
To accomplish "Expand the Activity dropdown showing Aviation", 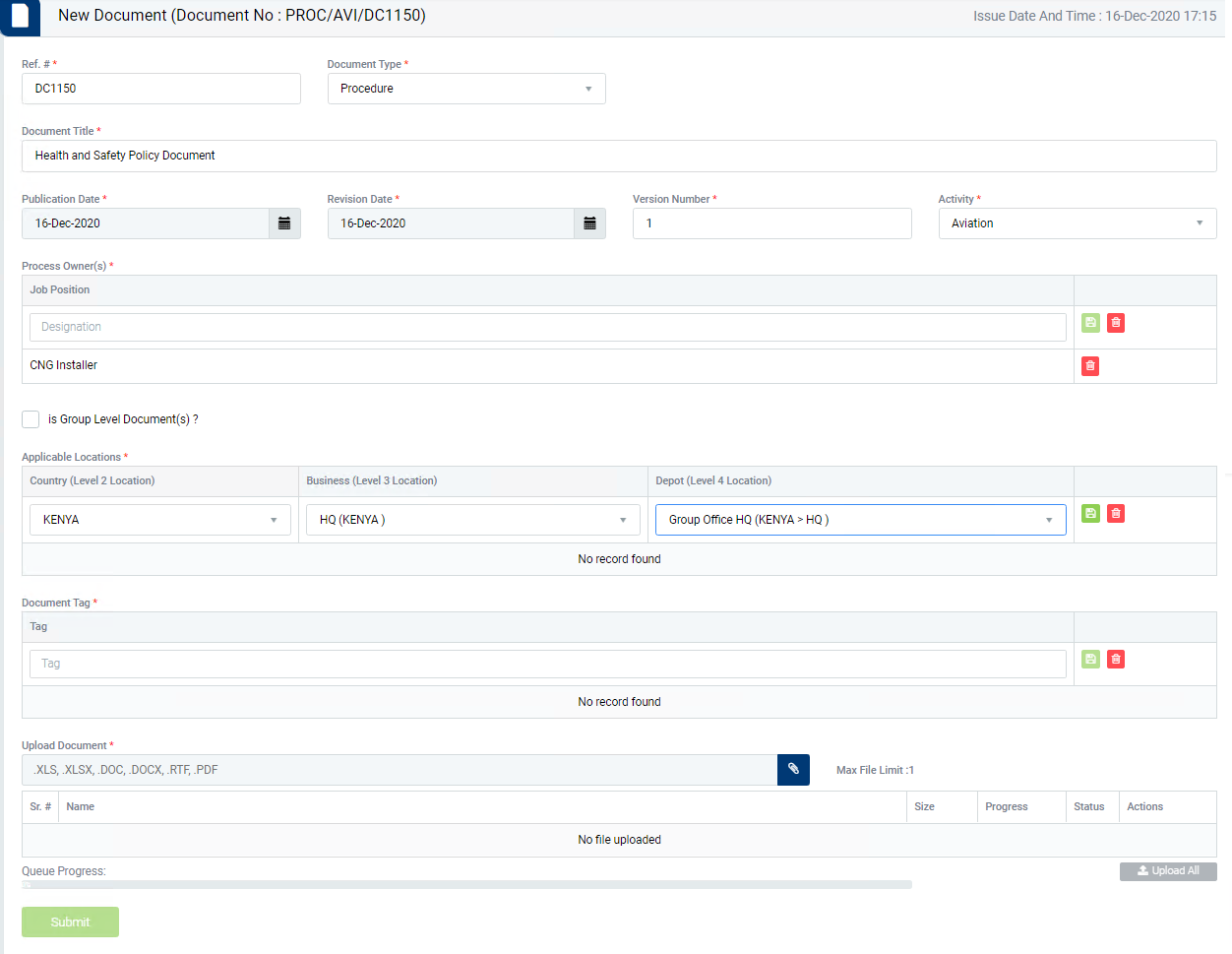I will (1077, 223).
